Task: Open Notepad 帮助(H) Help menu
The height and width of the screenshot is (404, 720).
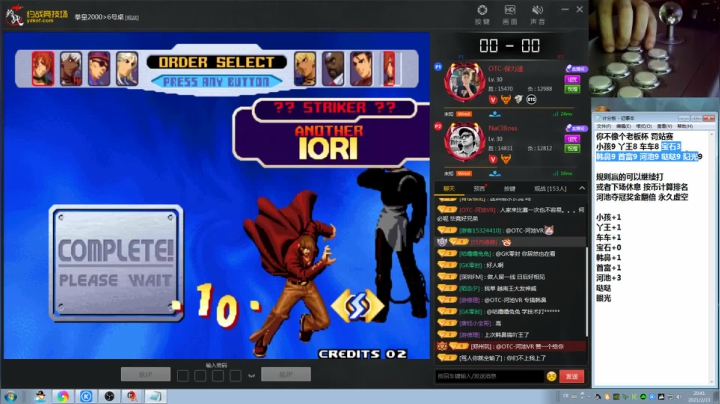Action: [684, 126]
